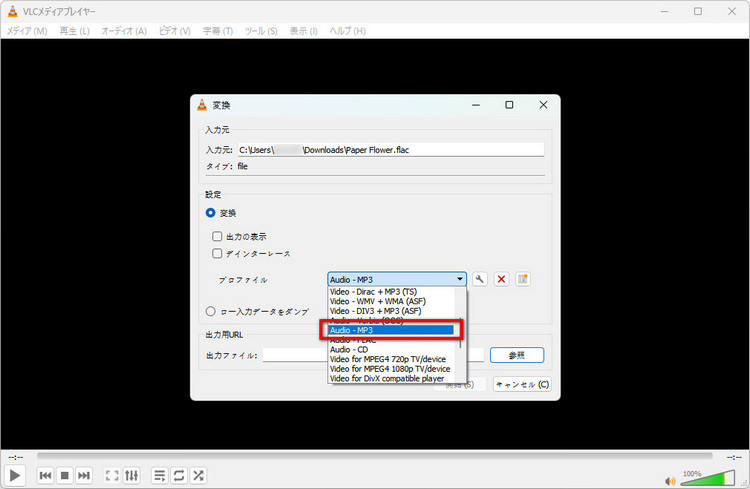The width and height of the screenshot is (750, 489).
Task: Maximize the VLC main window
Action: pyautogui.click(x=698, y=11)
